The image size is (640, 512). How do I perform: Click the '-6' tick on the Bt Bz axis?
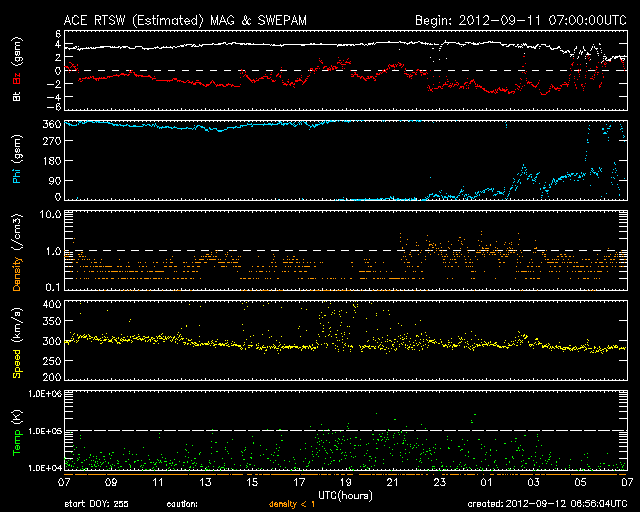(56, 107)
